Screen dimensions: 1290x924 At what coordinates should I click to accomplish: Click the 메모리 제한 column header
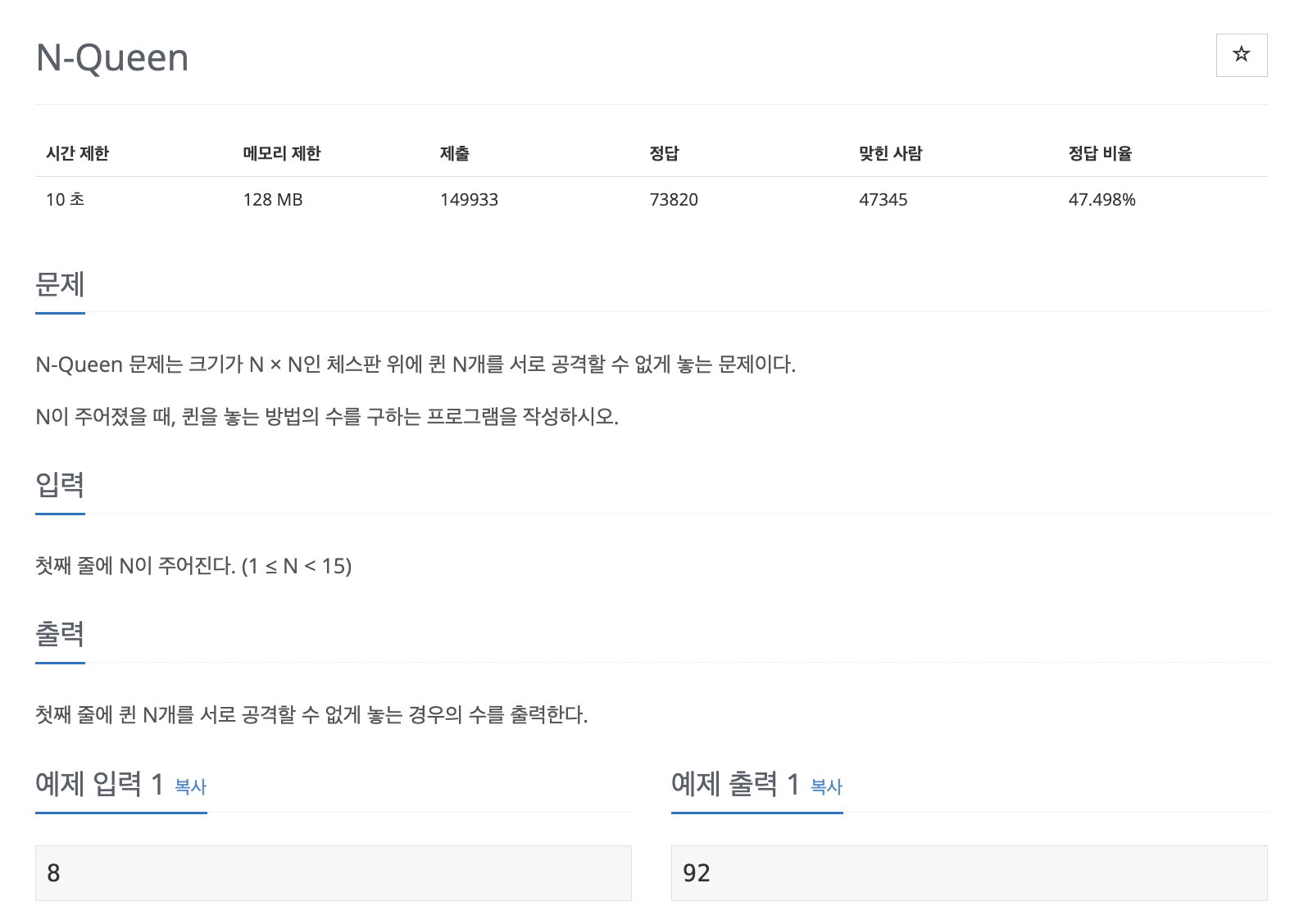point(282,153)
